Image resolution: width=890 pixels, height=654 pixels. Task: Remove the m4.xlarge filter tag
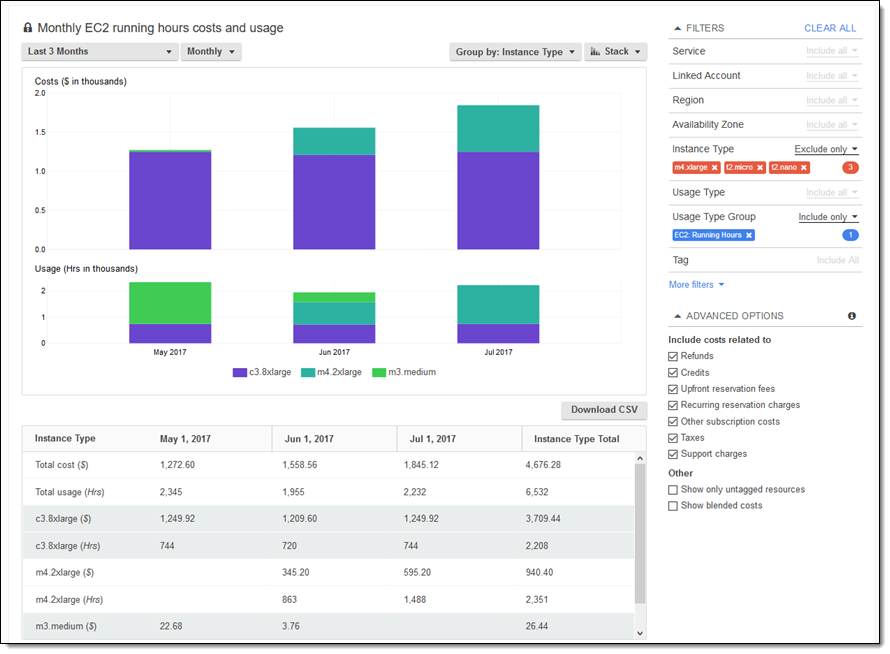tap(714, 168)
